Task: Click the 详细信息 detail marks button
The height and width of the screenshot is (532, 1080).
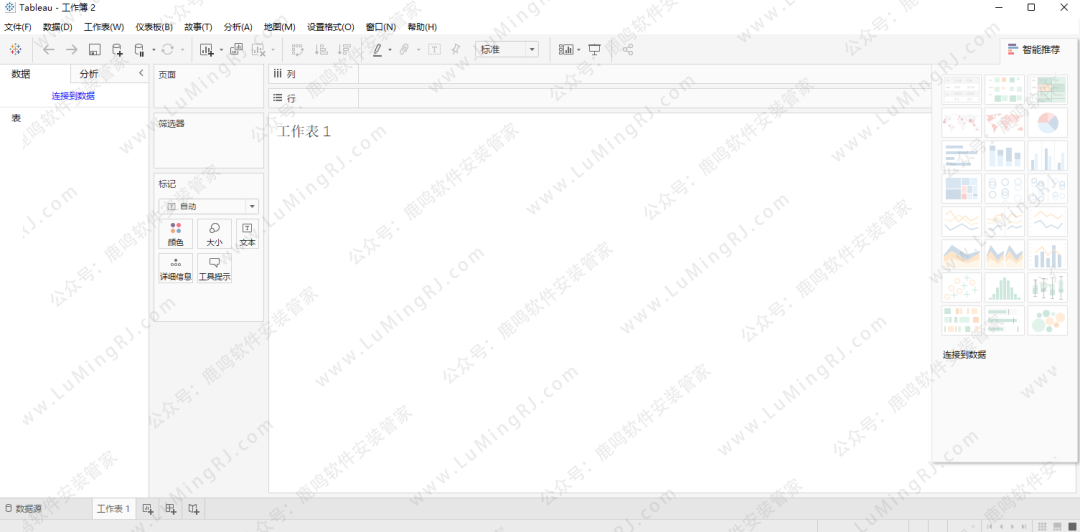Action: [176, 269]
